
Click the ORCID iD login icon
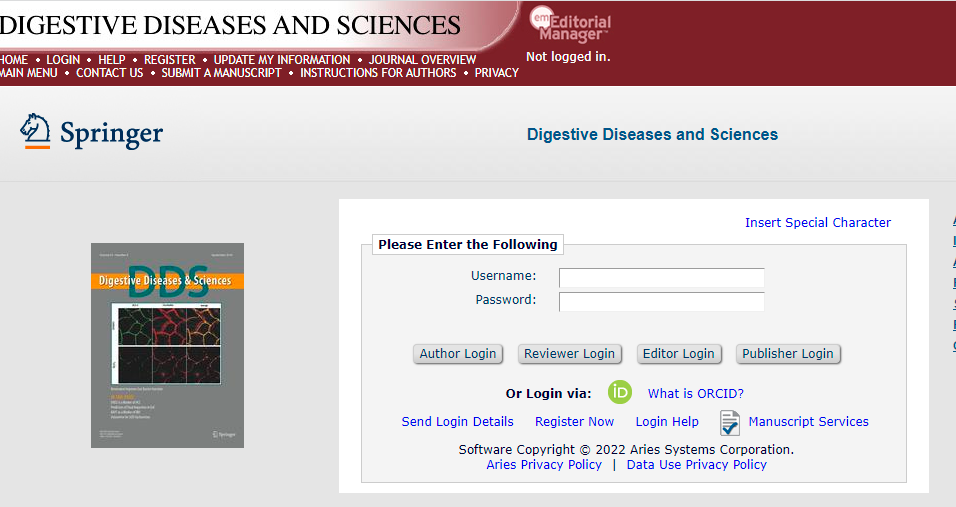click(620, 393)
